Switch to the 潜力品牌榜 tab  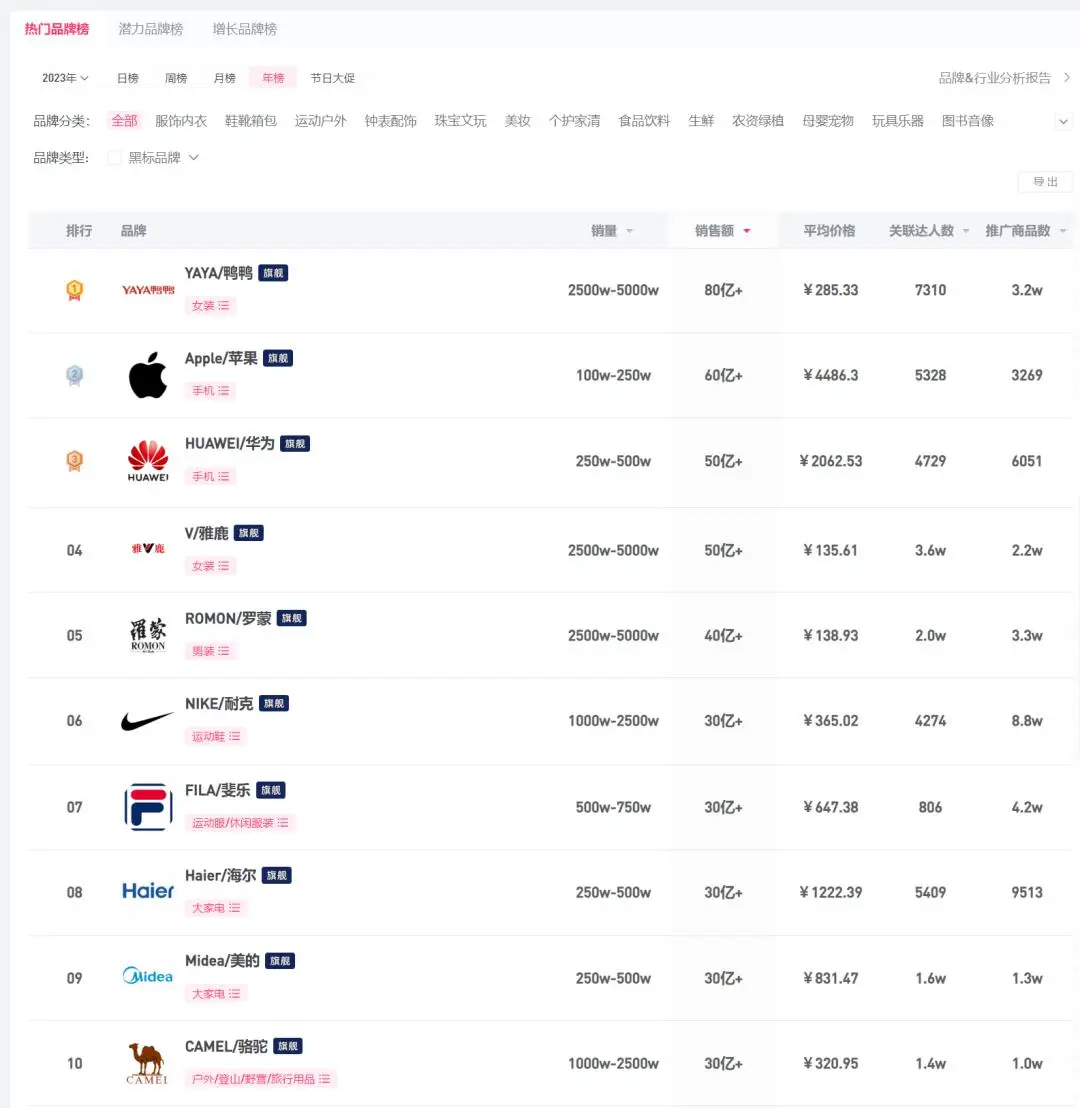pyautogui.click(x=151, y=29)
